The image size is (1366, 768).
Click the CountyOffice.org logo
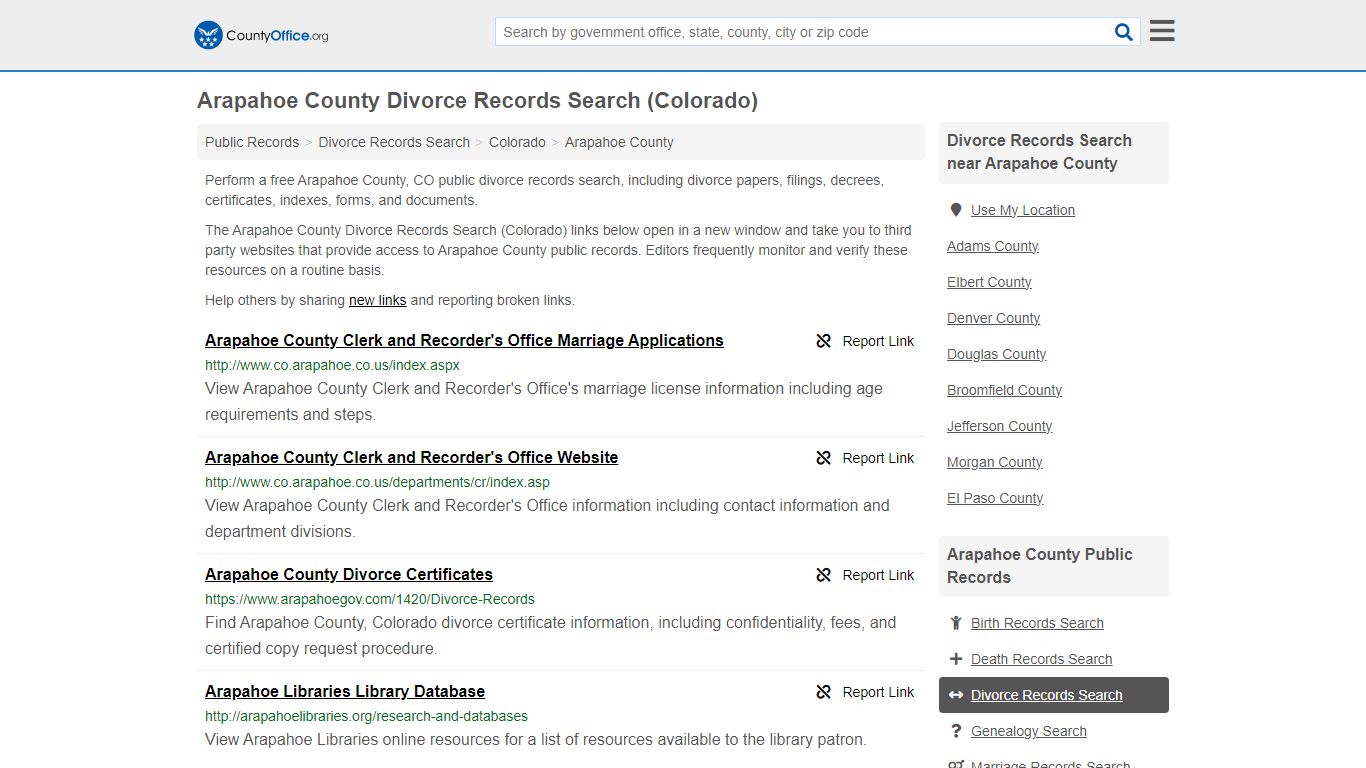pyautogui.click(x=261, y=35)
